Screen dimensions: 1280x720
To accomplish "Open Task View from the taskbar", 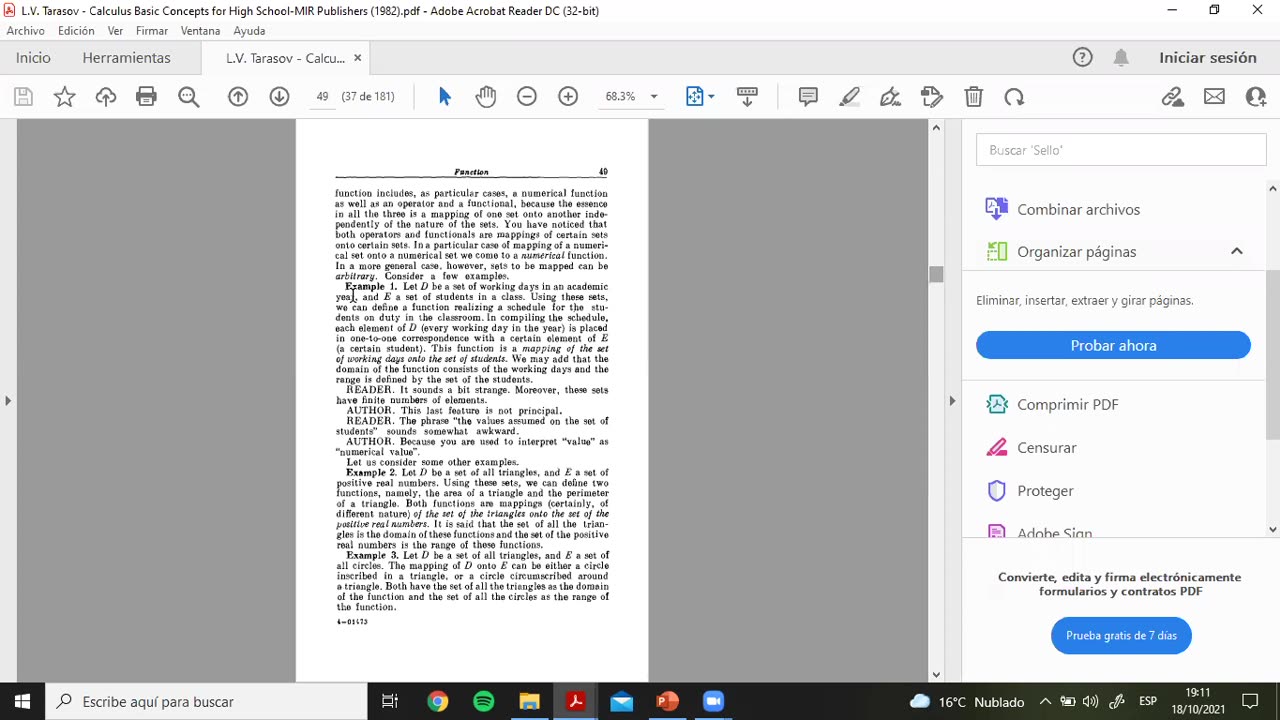I will (x=390, y=701).
